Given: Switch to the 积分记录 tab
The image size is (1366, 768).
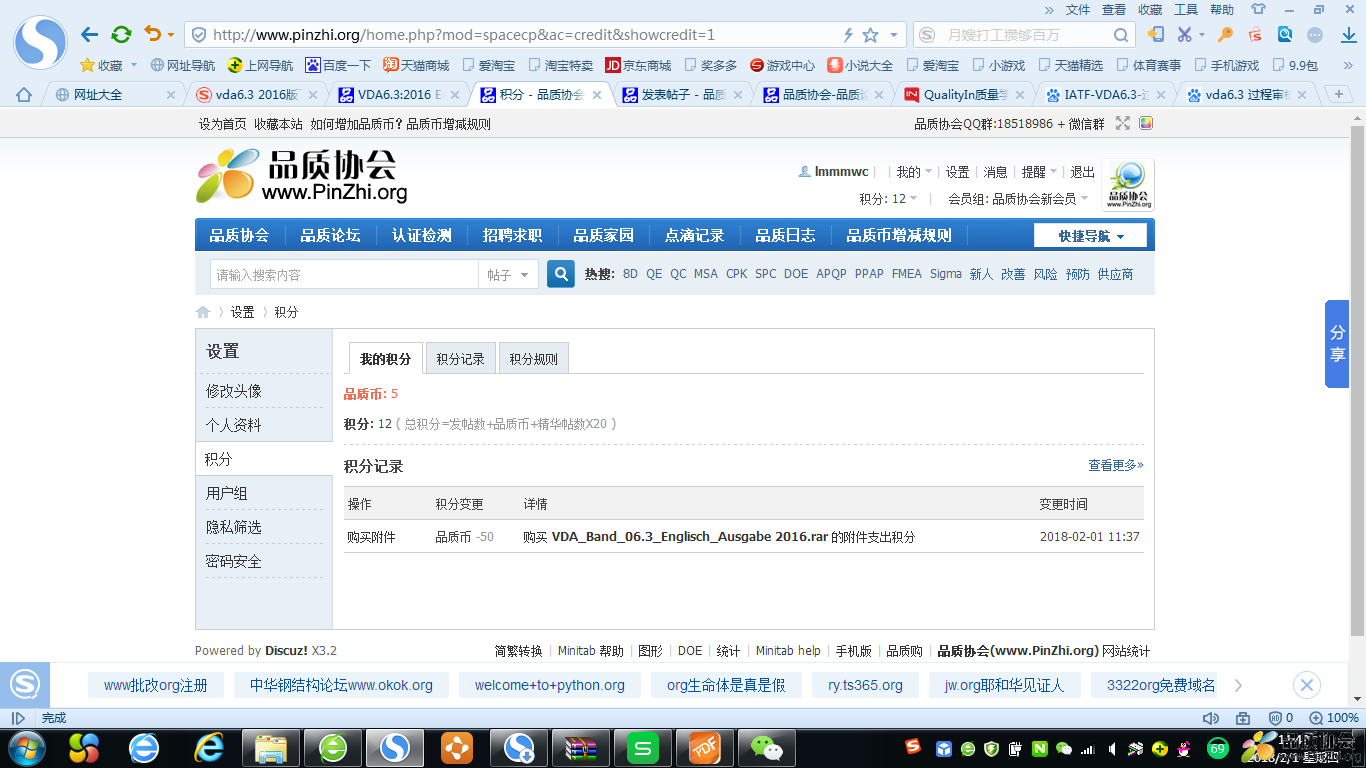Looking at the screenshot, I should [x=460, y=359].
